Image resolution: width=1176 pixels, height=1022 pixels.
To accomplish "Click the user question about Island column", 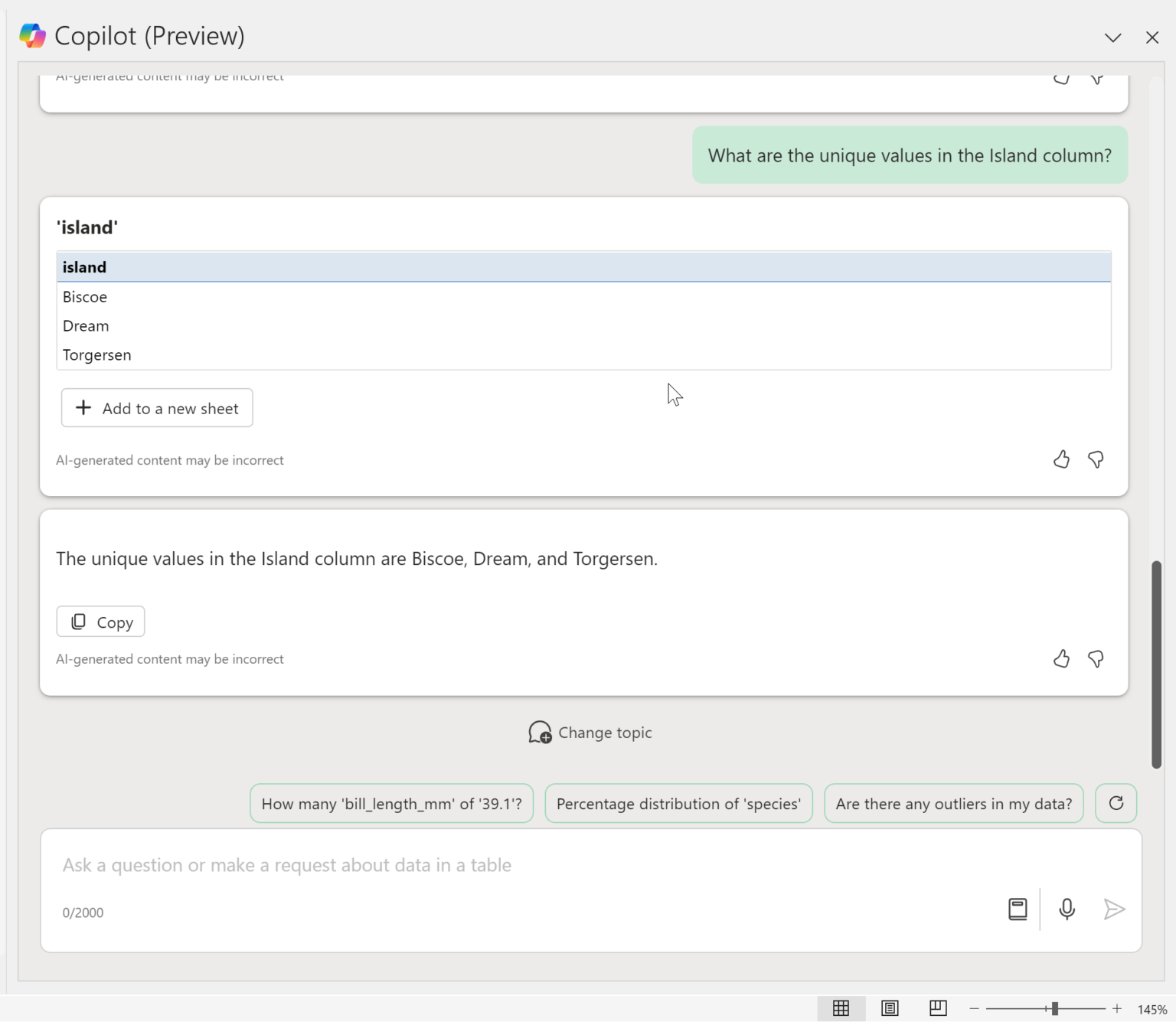I will (910, 155).
